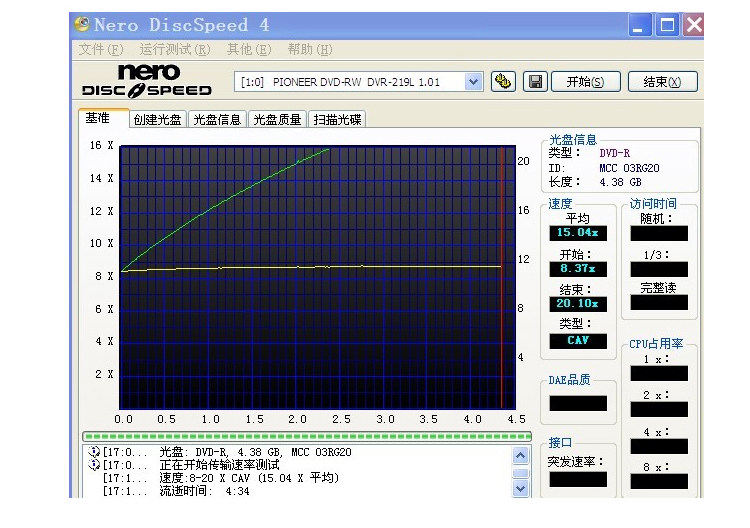This screenshot has height=528, width=750.
Task: Open the 文件(F) menu
Action: (x=101, y=49)
